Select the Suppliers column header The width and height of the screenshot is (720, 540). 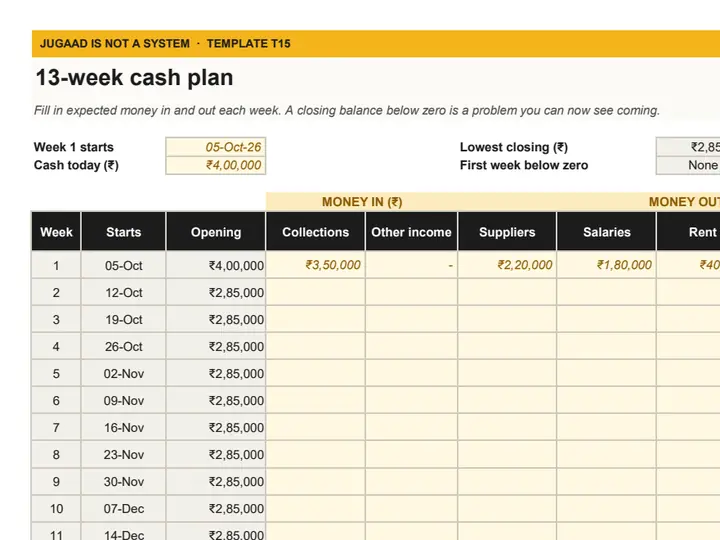coord(507,231)
